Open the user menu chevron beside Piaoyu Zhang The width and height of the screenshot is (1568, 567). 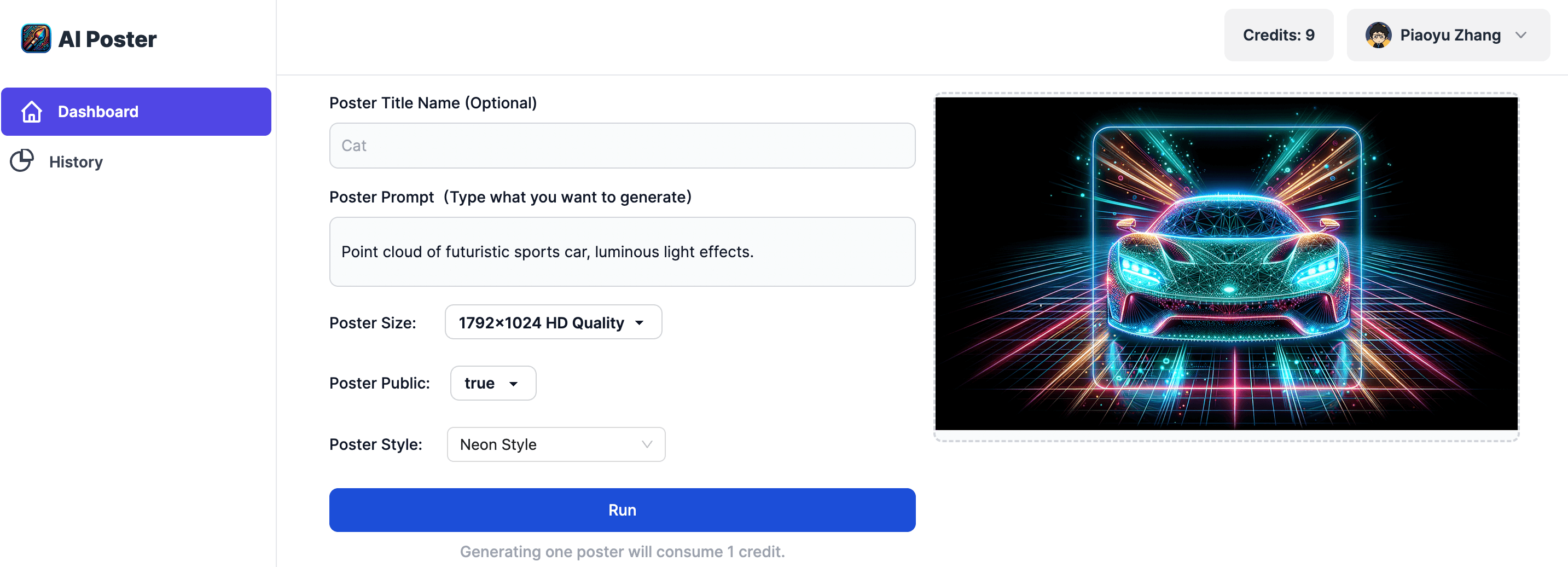click(x=1520, y=34)
